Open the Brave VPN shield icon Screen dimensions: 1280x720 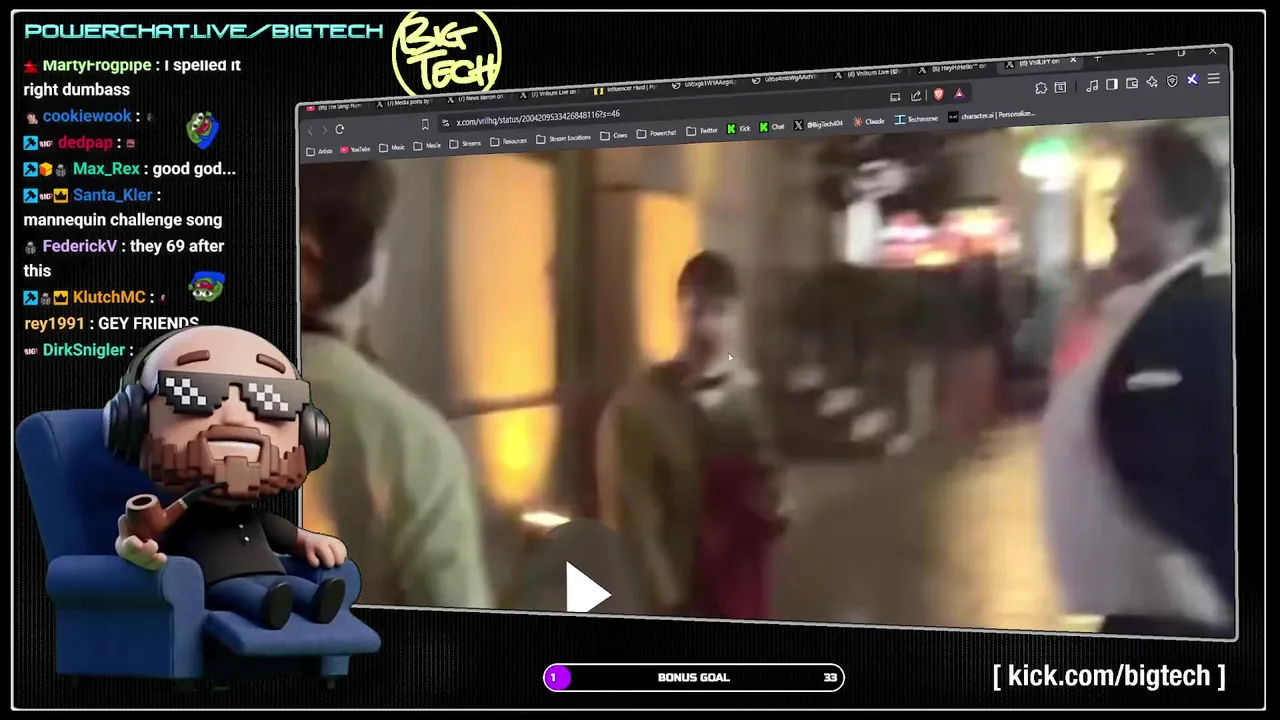click(1172, 81)
